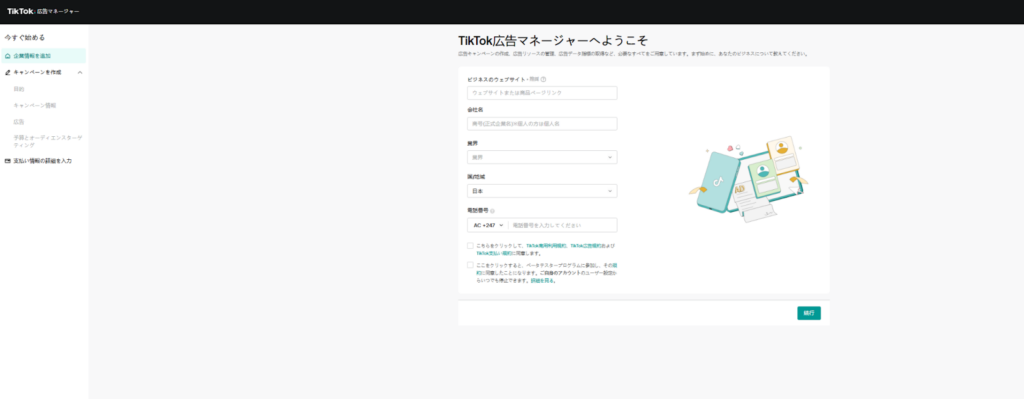The height and width of the screenshot is (399, 1024).
Task: Open the AC +247 country code dropdown
Action: coord(488,225)
